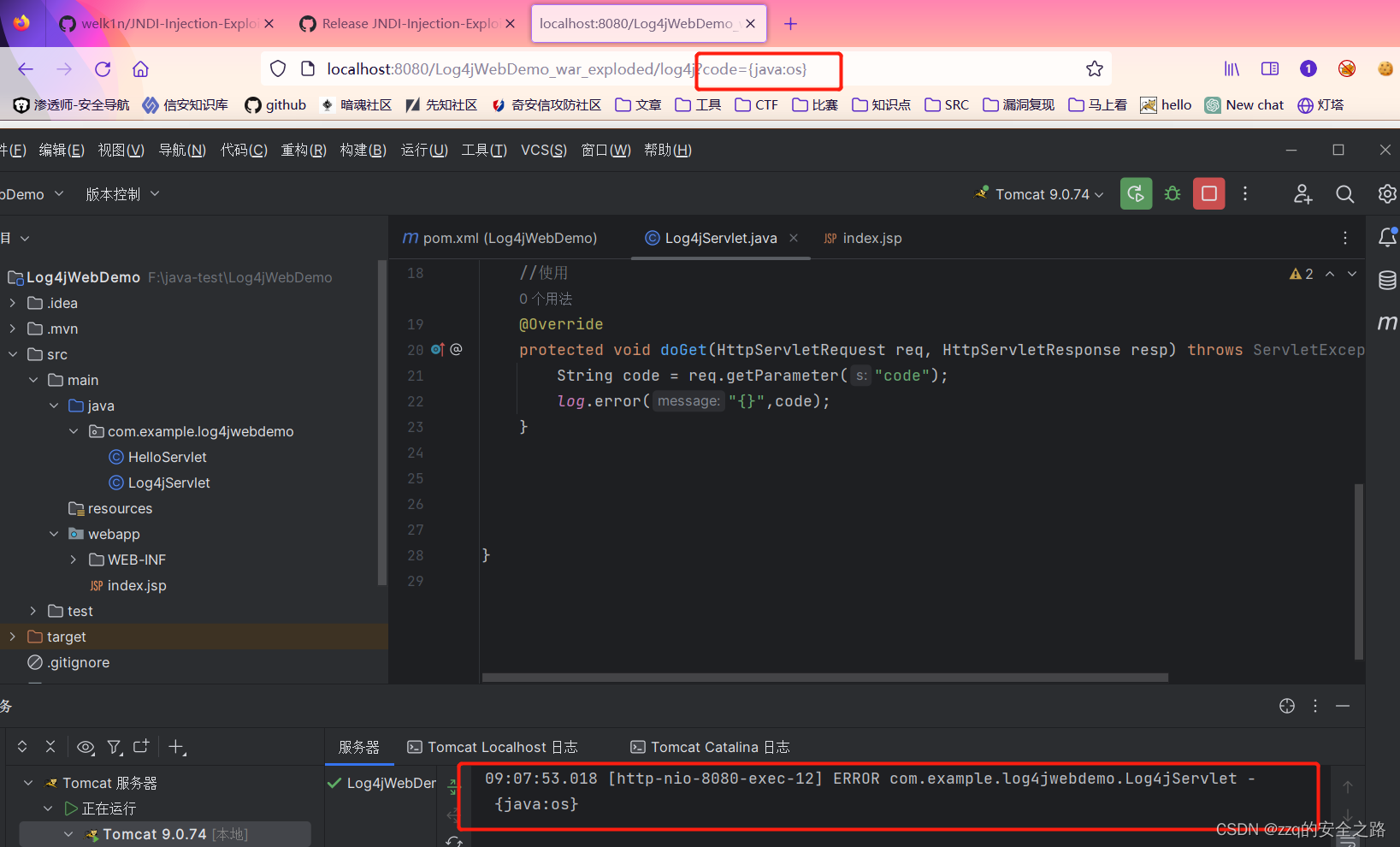Viewport: 1400px width, 847px height.
Task: Open 构建(B) menu
Action: (x=363, y=150)
